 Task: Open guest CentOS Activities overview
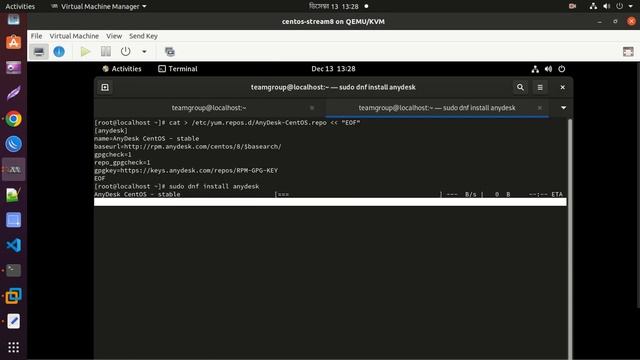(x=122, y=69)
